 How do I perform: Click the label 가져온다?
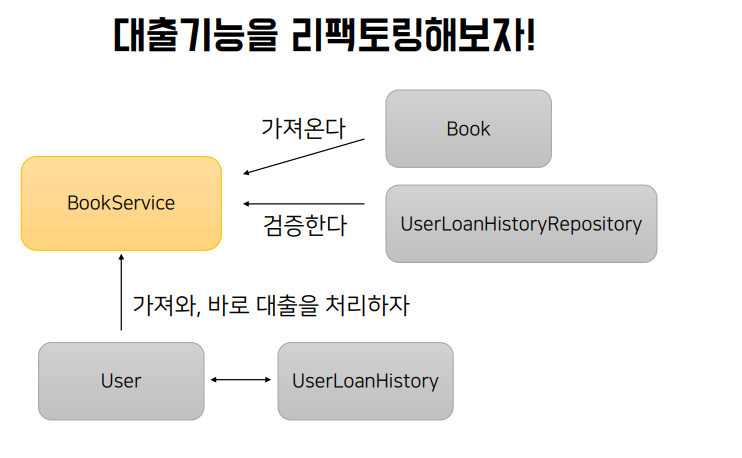click(303, 128)
